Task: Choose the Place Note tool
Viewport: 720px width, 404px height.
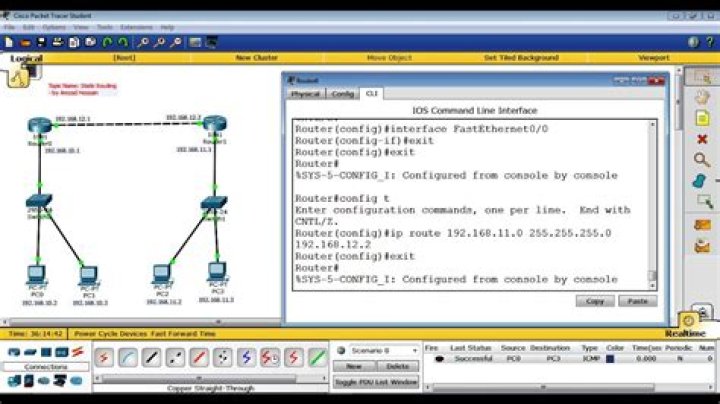Action: pos(702,118)
